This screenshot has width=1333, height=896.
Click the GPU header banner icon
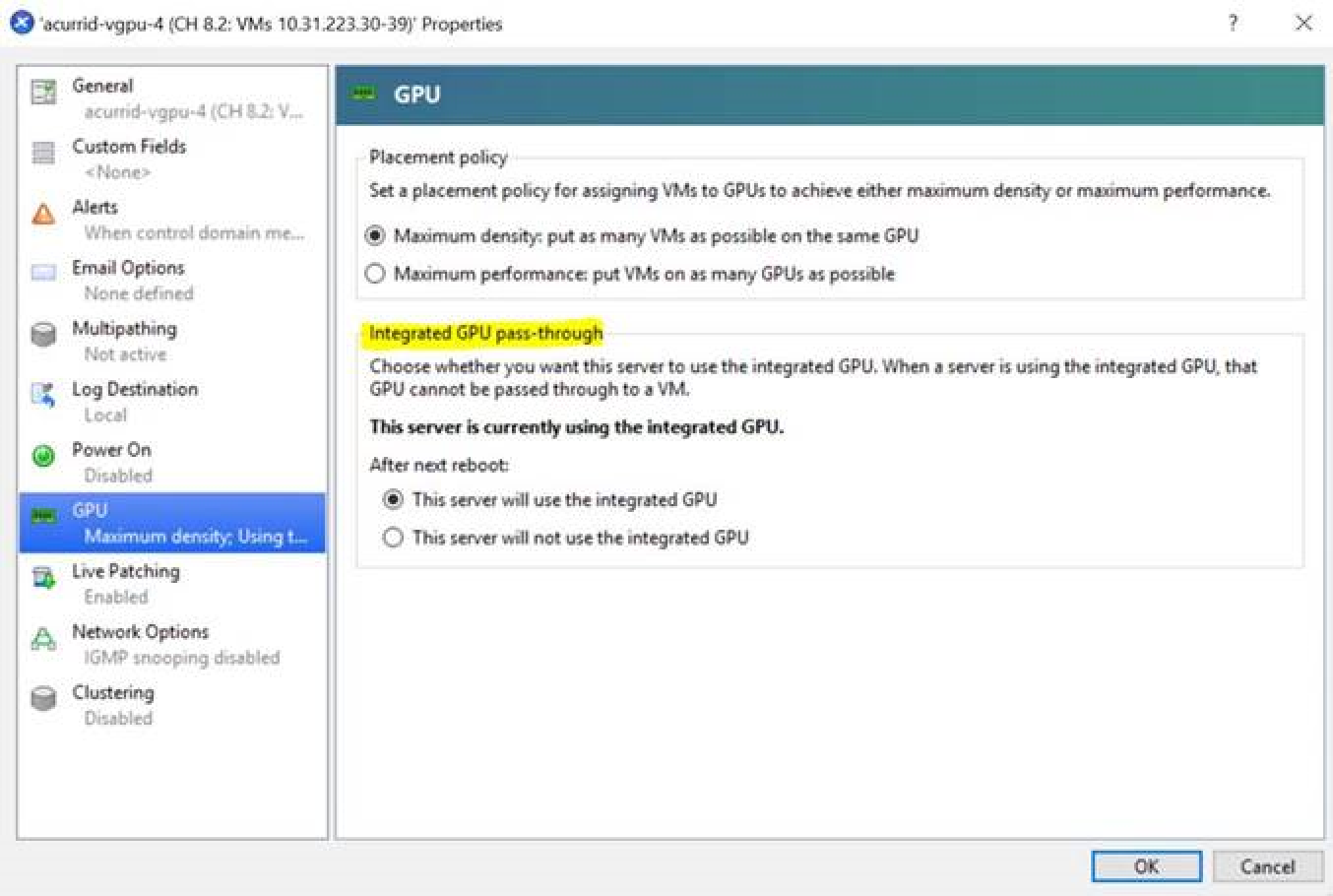[x=364, y=94]
